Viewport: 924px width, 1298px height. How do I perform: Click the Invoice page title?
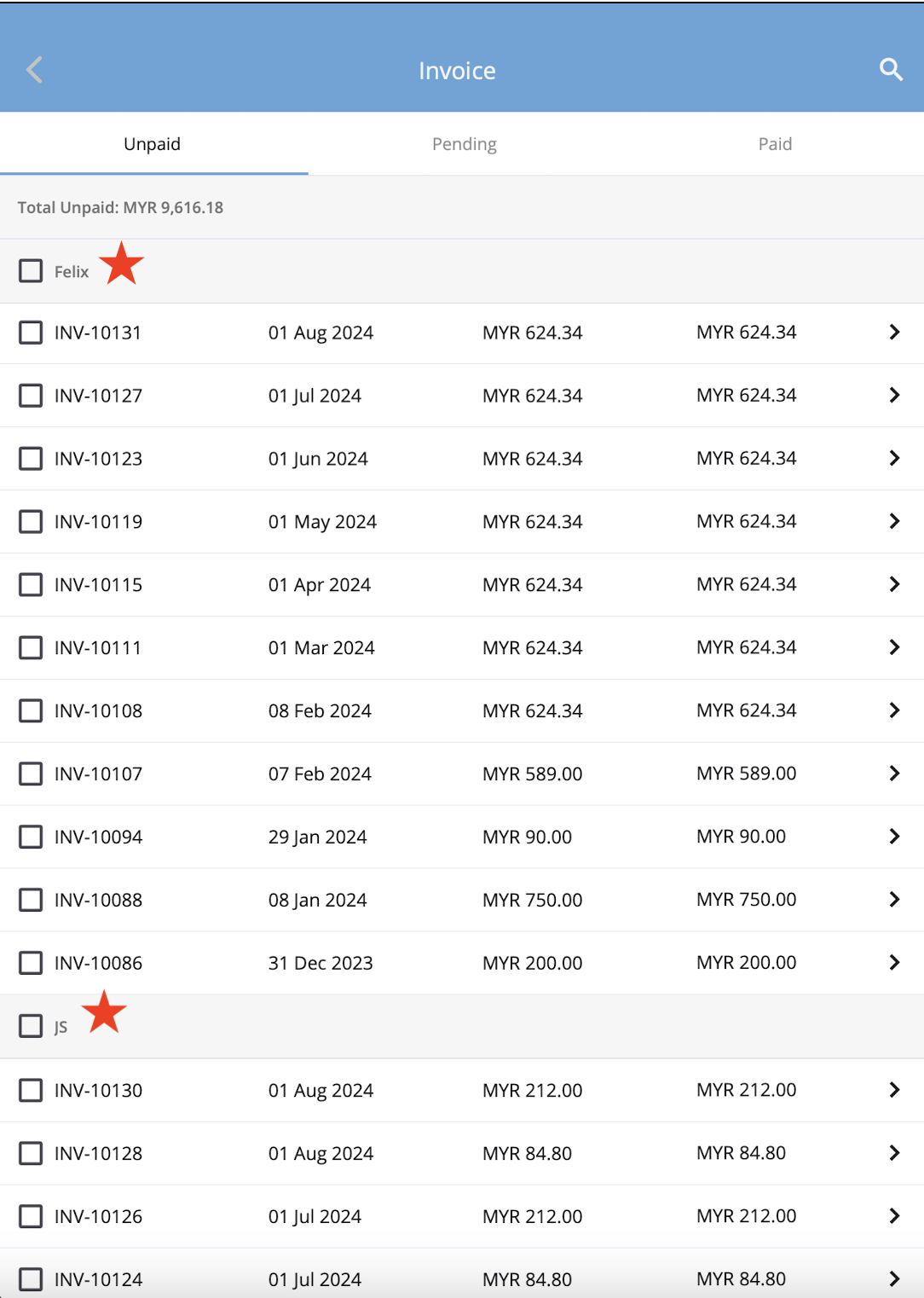[457, 71]
